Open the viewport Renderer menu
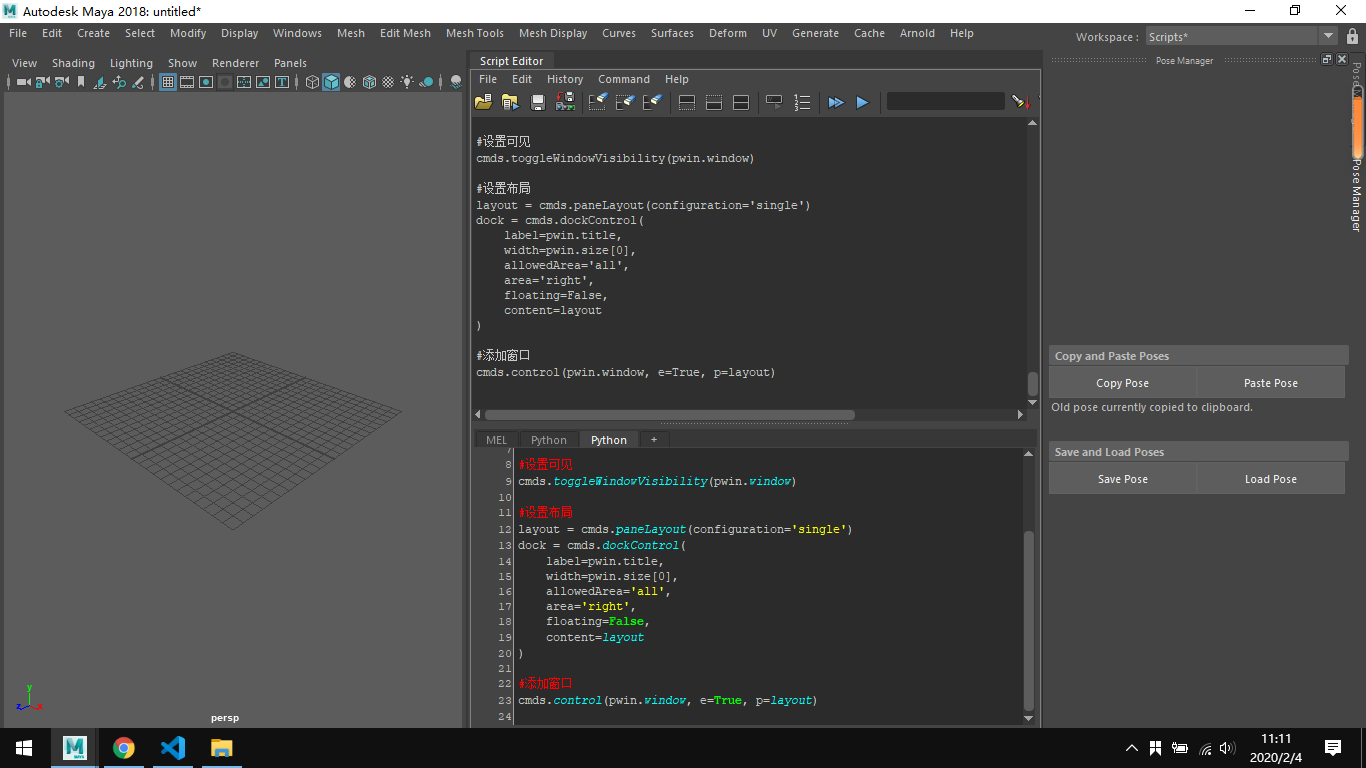The height and width of the screenshot is (768, 1366). 236,63
